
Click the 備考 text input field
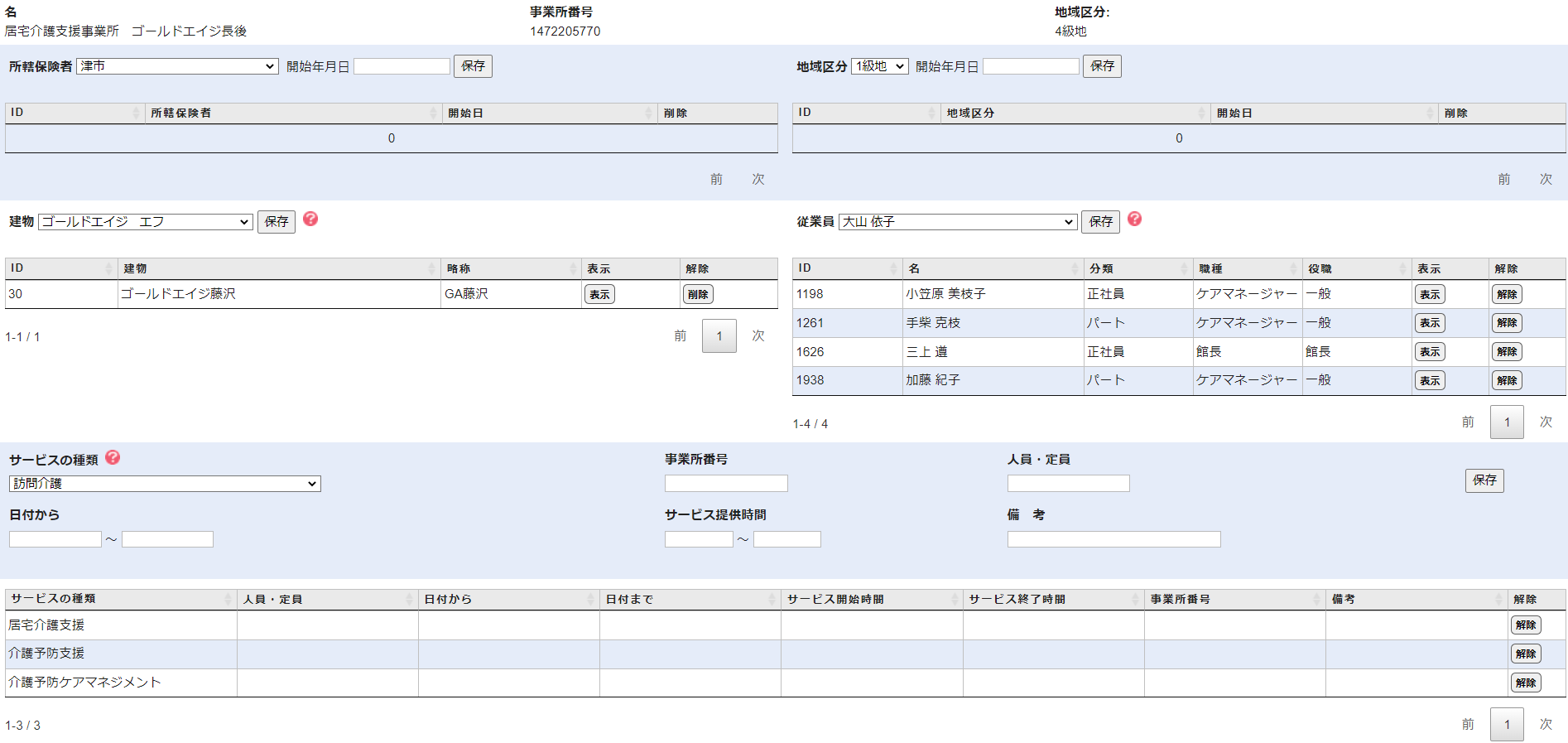[1113, 539]
